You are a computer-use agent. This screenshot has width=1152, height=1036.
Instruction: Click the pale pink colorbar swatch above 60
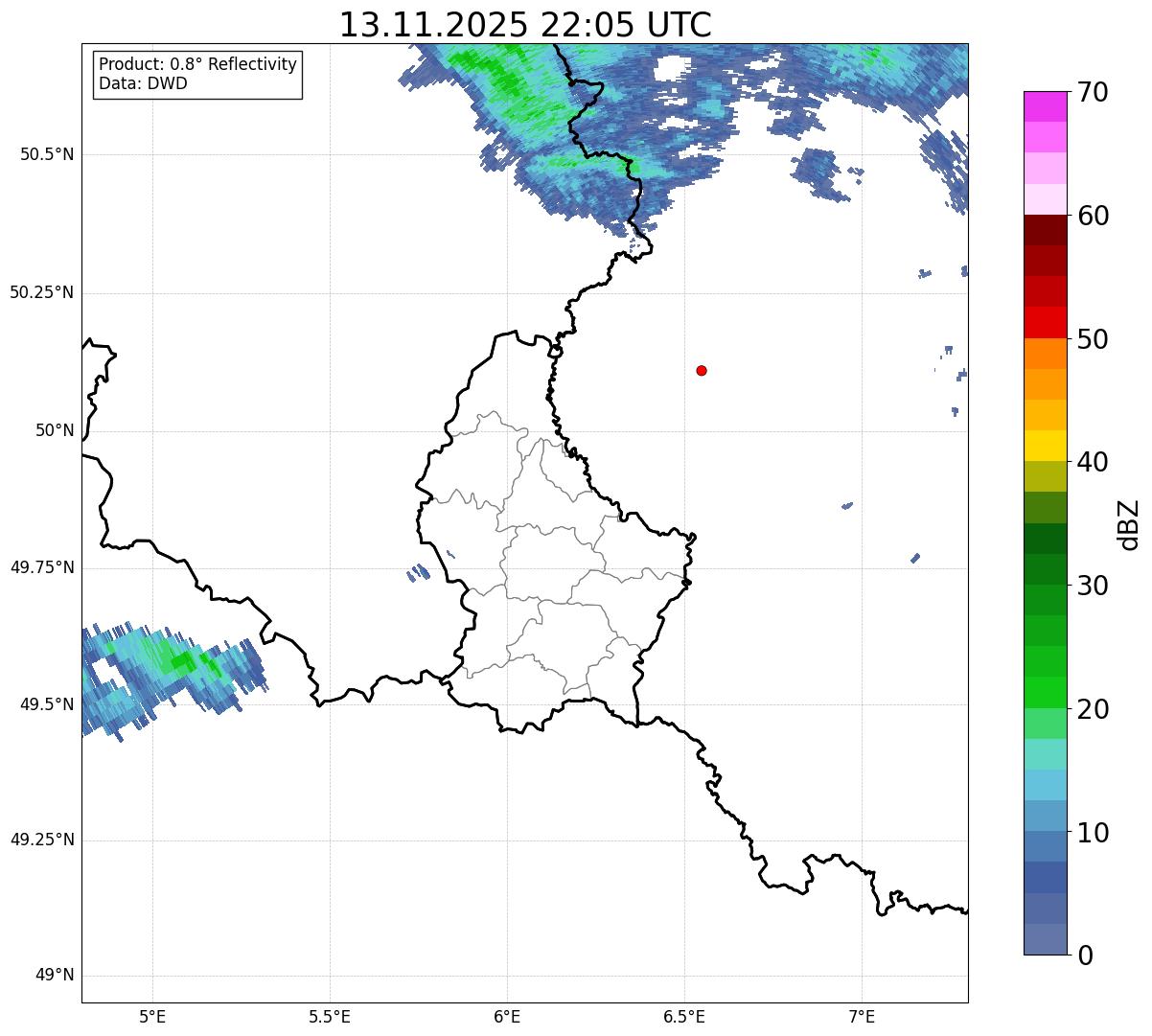(x=1046, y=199)
